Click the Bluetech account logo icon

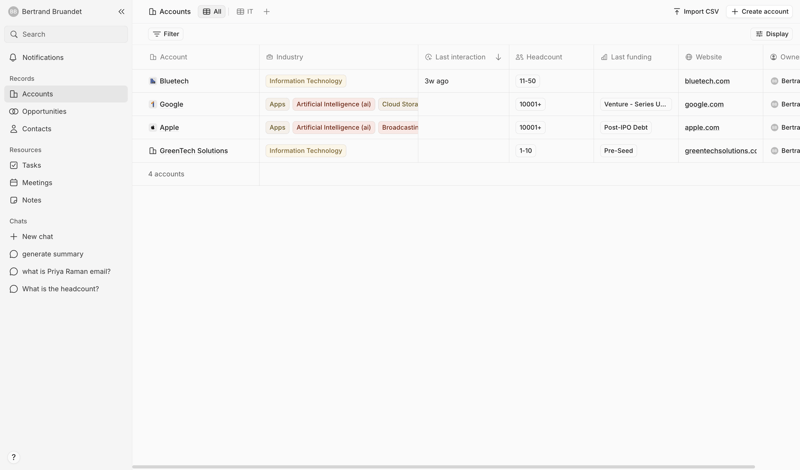point(153,81)
